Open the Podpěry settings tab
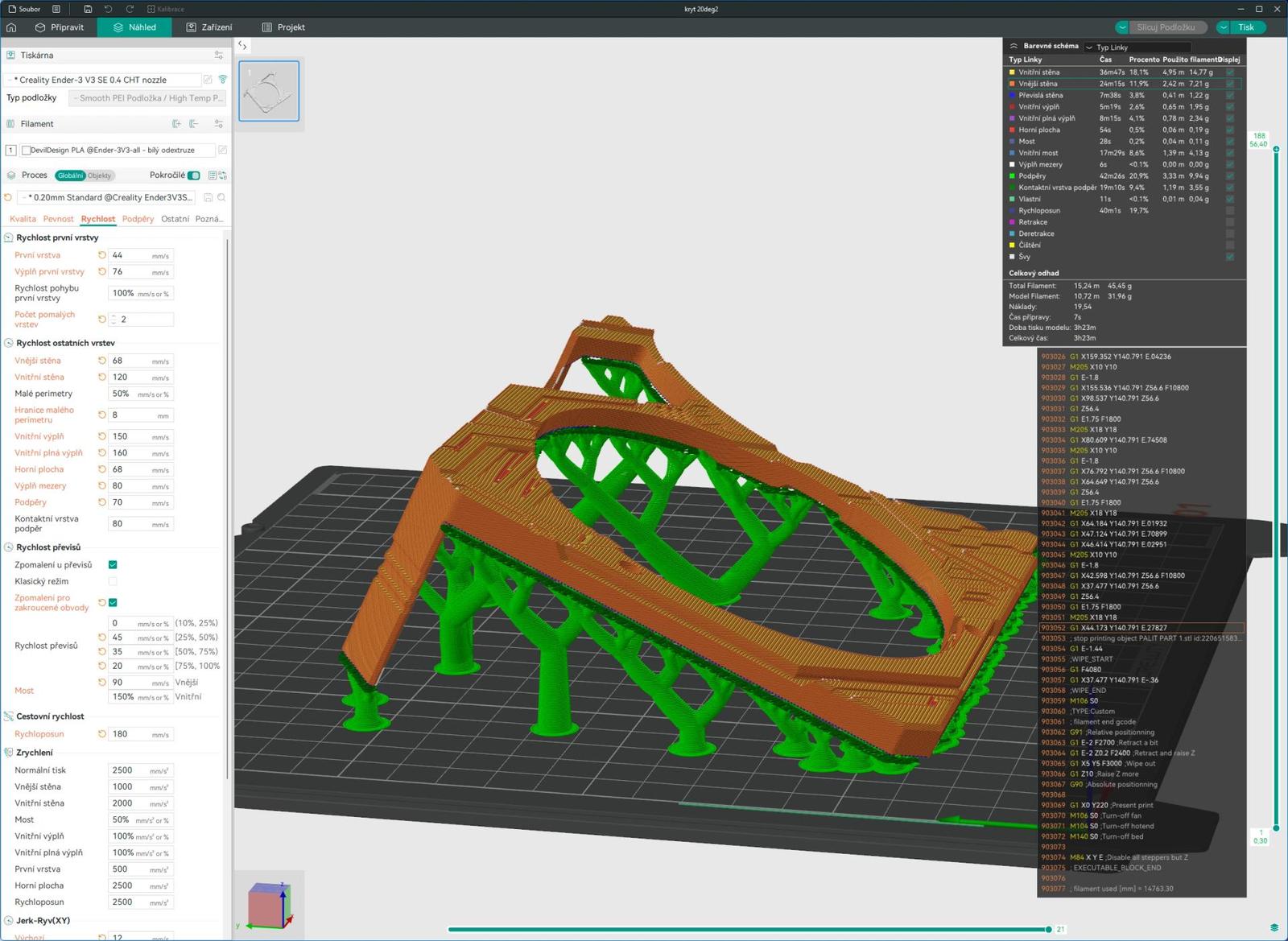This screenshot has height=941, width=1288. tap(138, 219)
